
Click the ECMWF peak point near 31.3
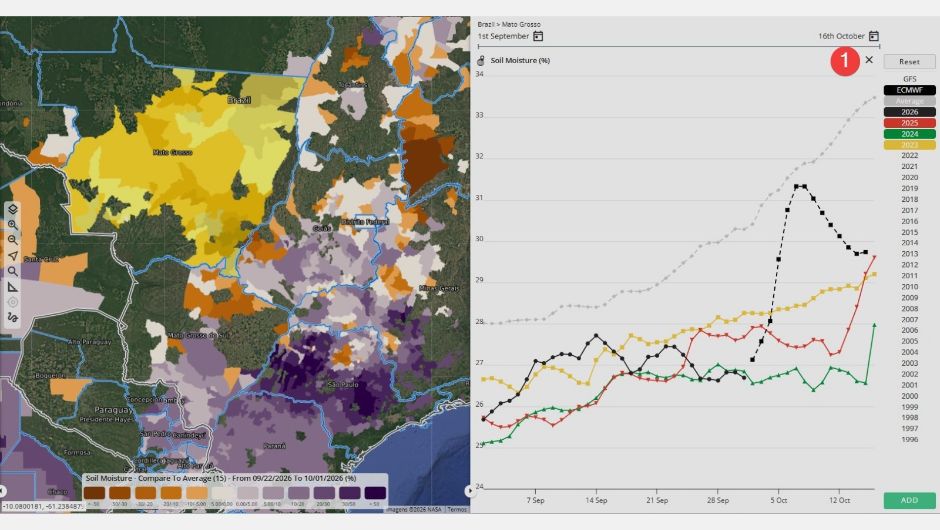(x=796, y=187)
